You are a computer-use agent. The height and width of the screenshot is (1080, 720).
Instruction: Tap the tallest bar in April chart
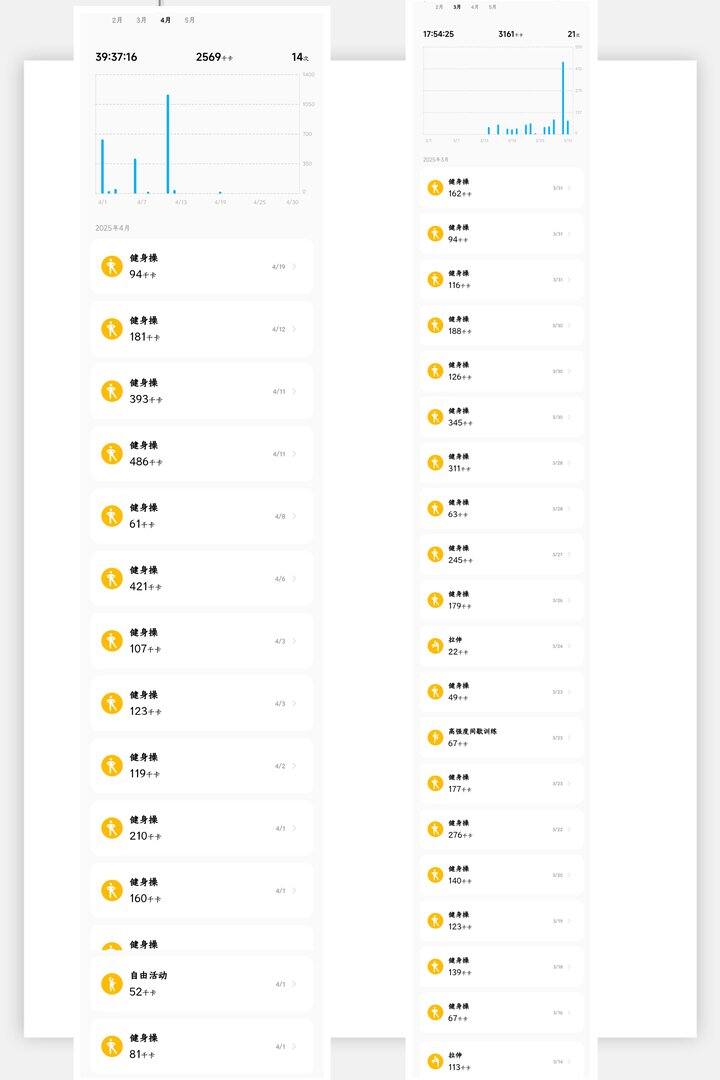click(167, 144)
